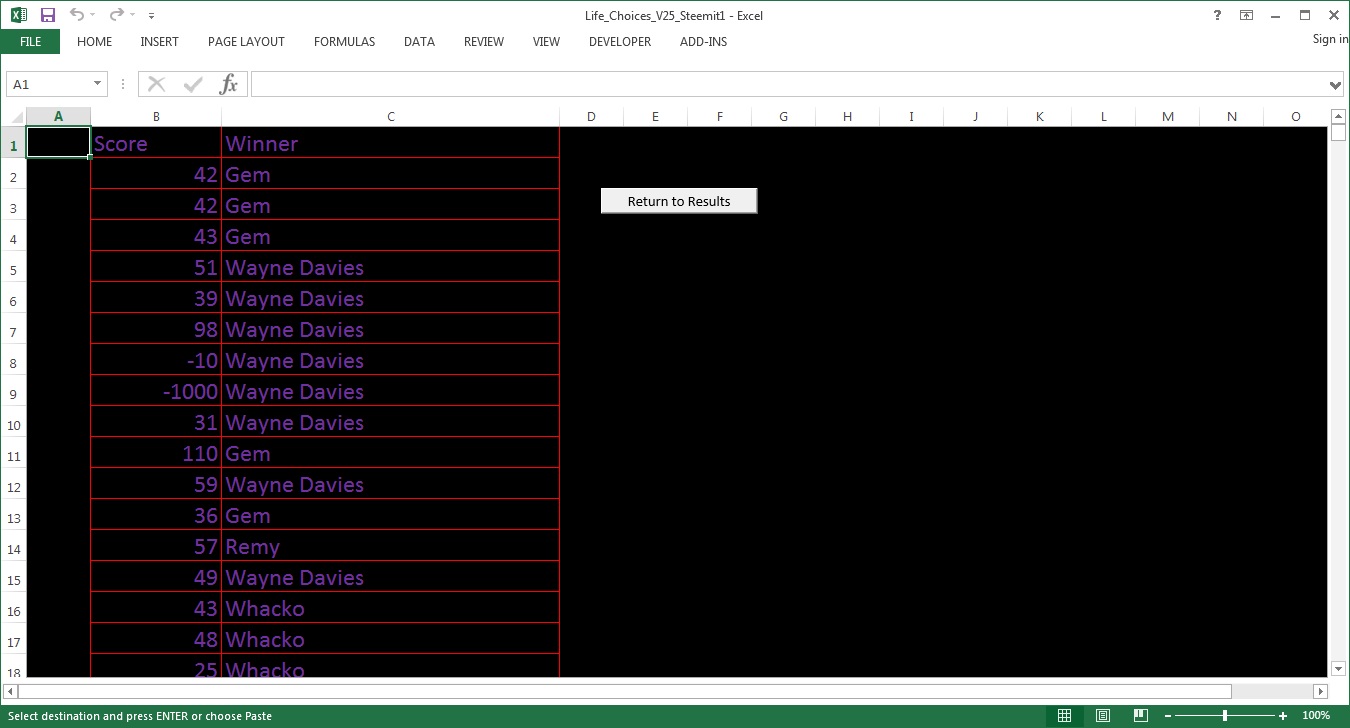Open Redo history dropdown arrow

(x=131, y=15)
